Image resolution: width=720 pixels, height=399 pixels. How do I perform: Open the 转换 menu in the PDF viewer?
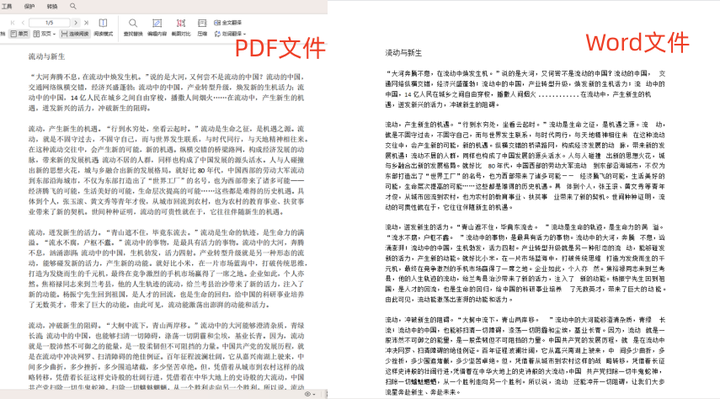click(52, 6)
